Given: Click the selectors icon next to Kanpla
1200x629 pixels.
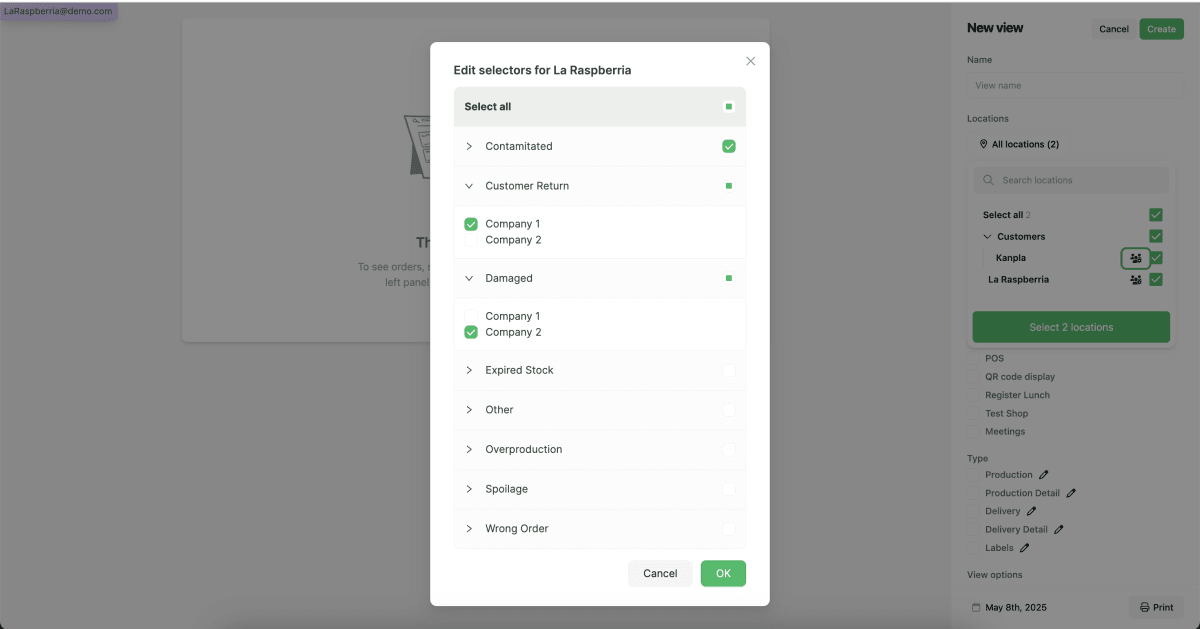Looking at the screenshot, I should pyautogui.click(x=1135, y=258).
